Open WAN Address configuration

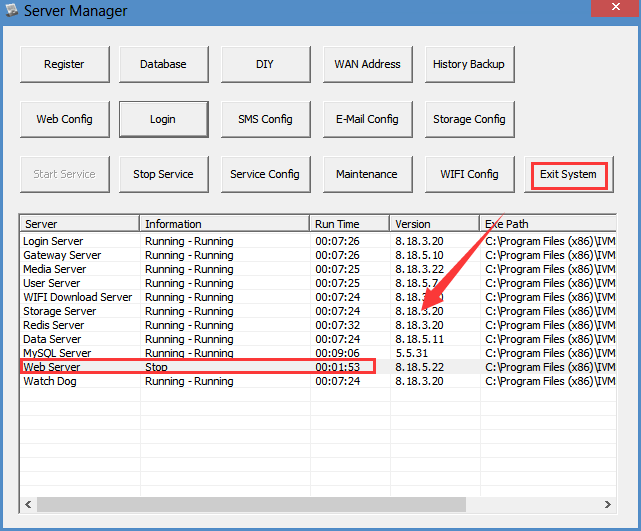pos(368,64)
